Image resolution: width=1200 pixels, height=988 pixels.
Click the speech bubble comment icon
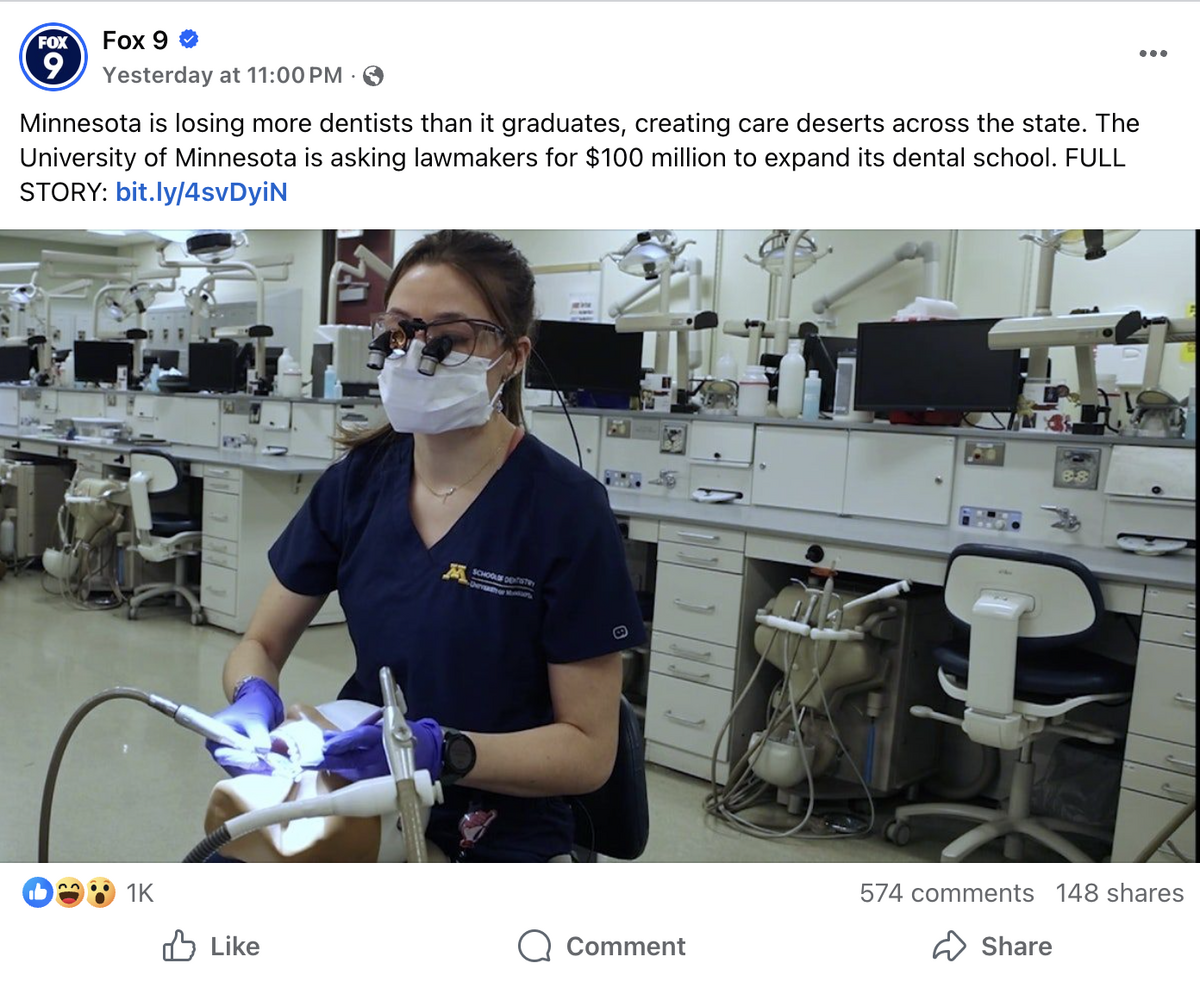pos(535,946)
